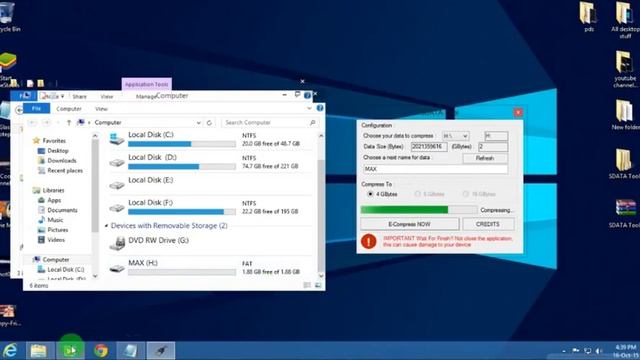Select the 4 GBytes compress option

tap(382, 194)
